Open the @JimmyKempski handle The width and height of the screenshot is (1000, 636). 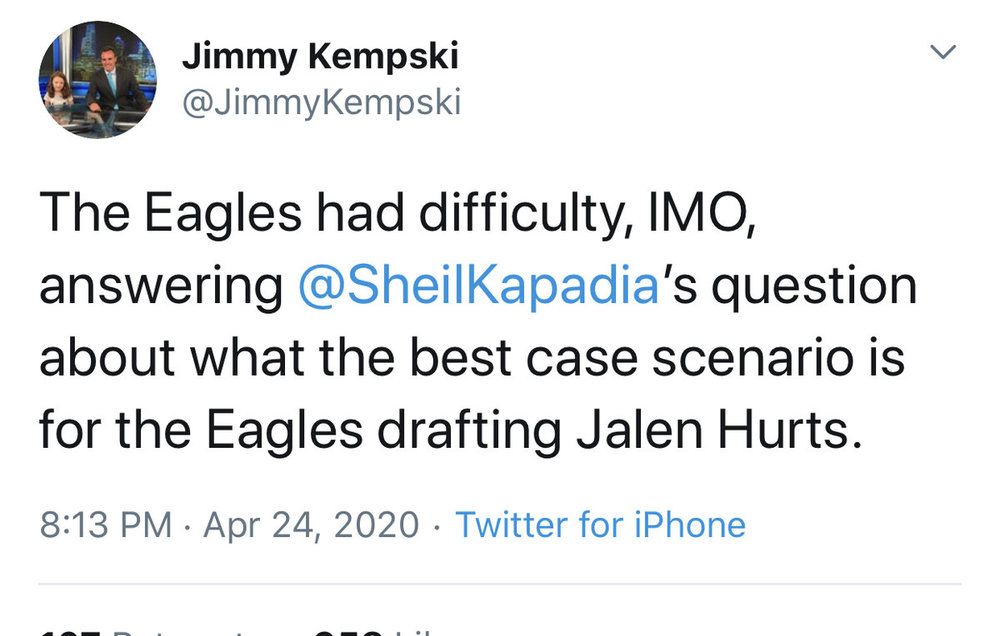[321, 102]
